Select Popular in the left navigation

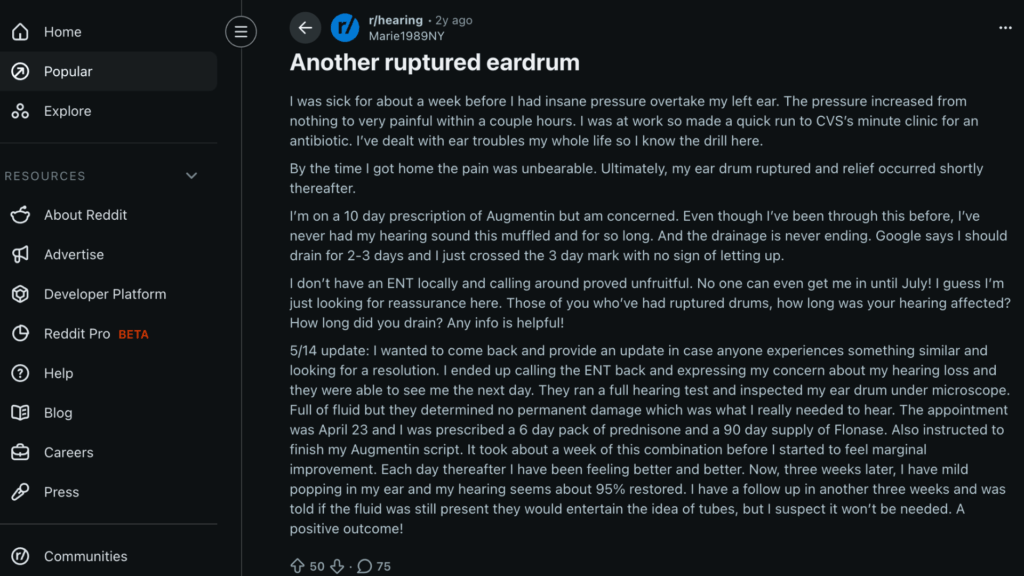pyautogui.click(x=68, y=72)
